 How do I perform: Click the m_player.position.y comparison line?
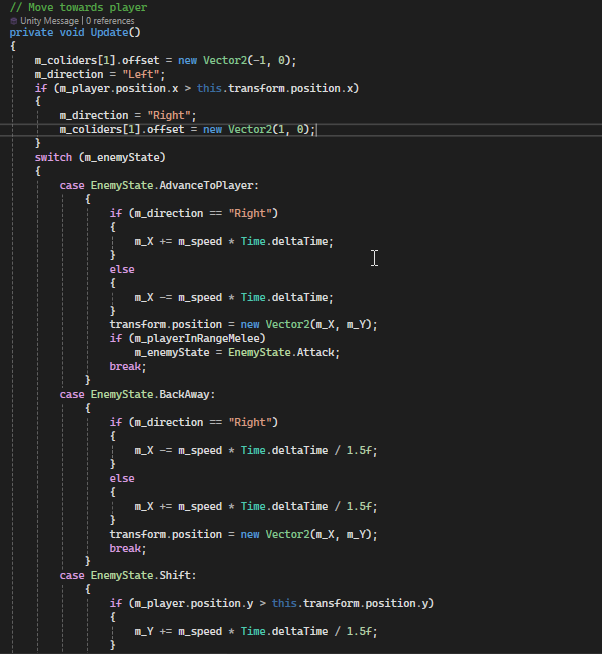(272, 604)
